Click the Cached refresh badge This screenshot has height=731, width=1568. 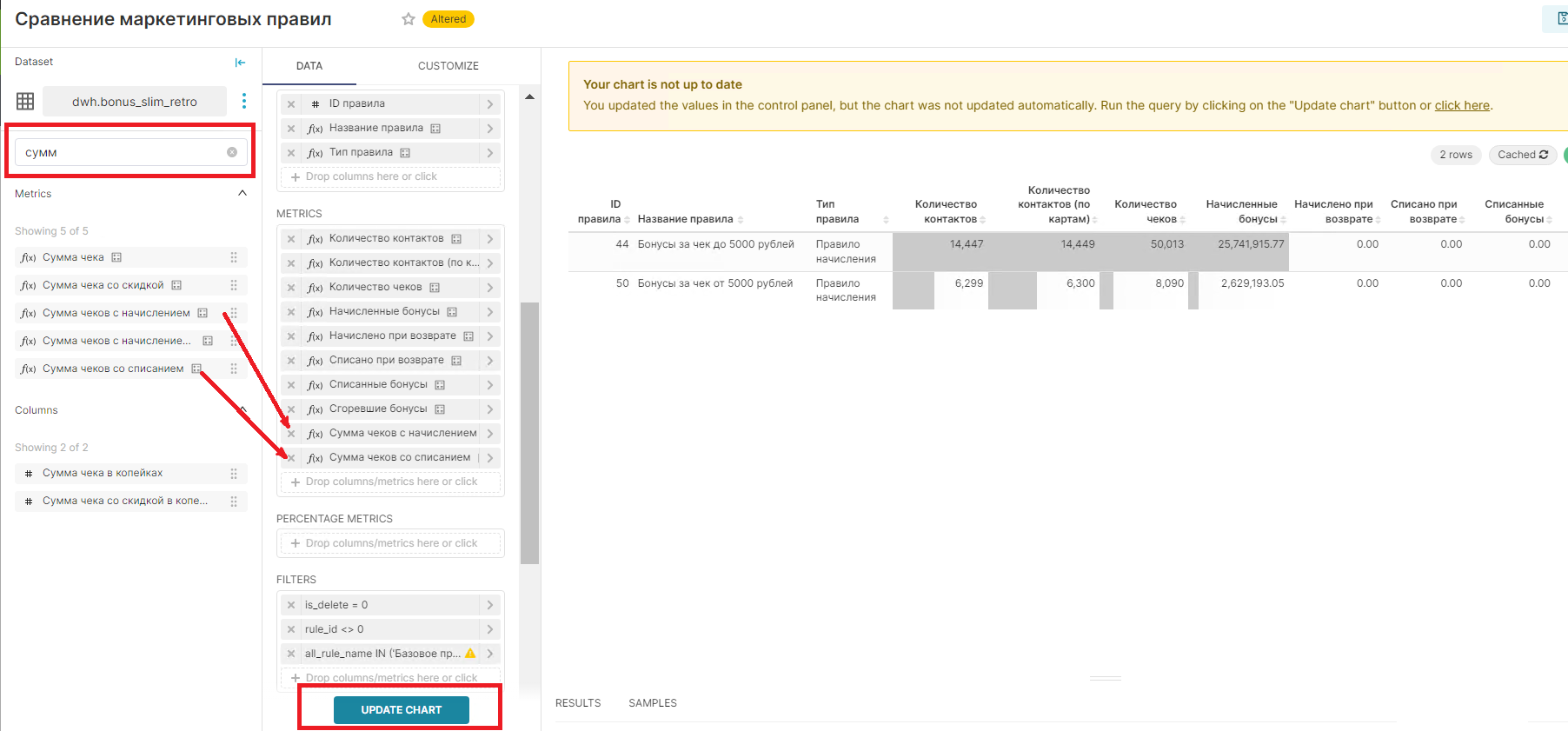click(1522, 155)
